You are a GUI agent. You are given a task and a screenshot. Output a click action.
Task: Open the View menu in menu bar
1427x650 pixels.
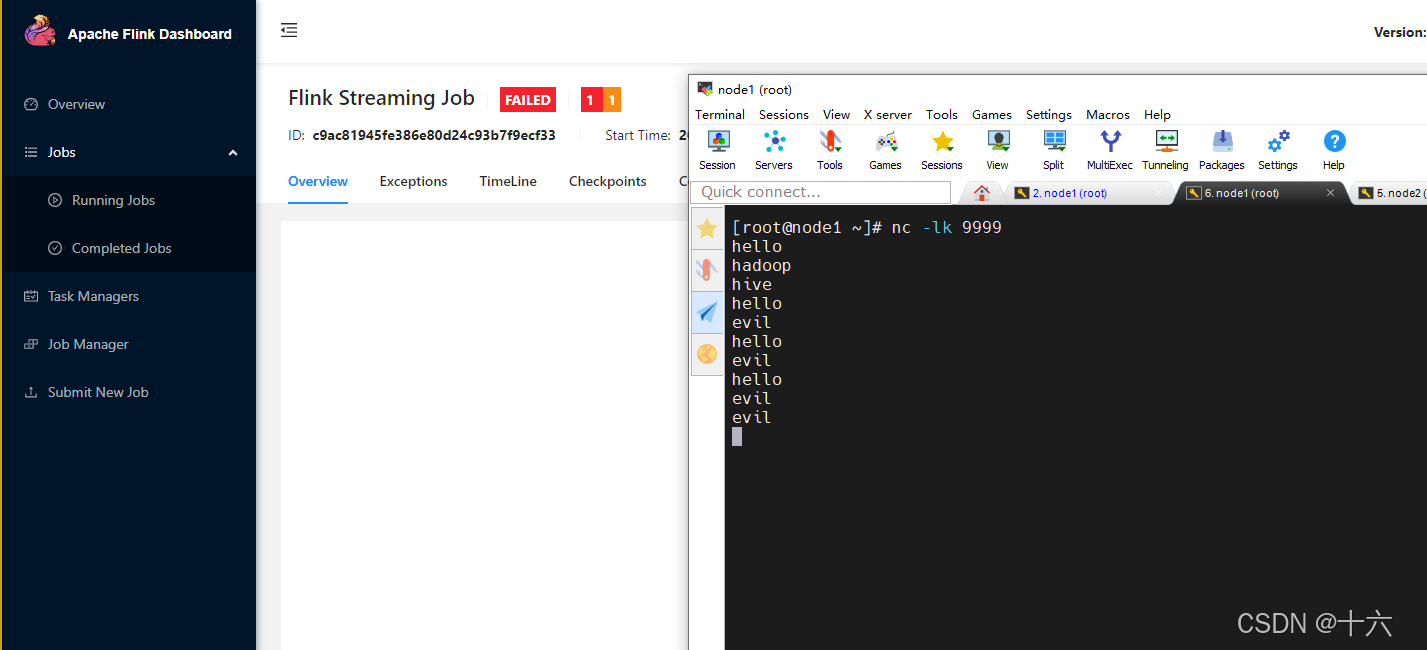pos(836,114)
